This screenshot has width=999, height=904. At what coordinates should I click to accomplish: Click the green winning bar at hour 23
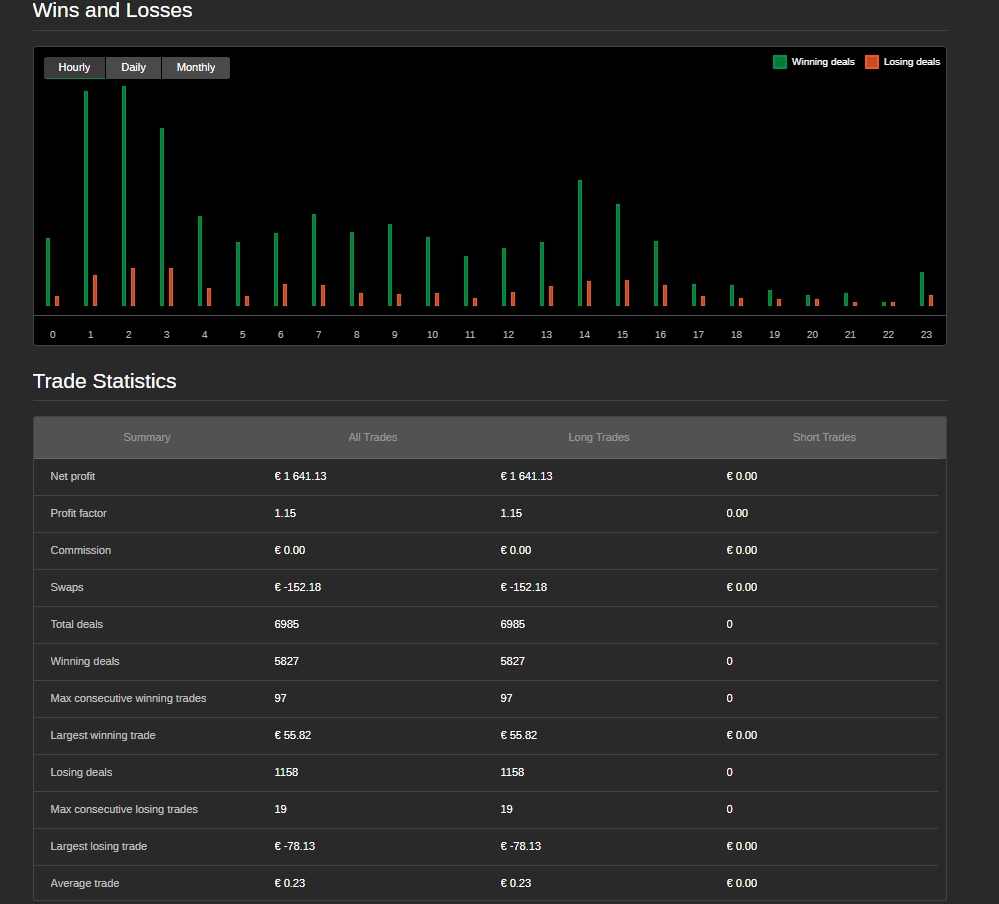(922, 289)
